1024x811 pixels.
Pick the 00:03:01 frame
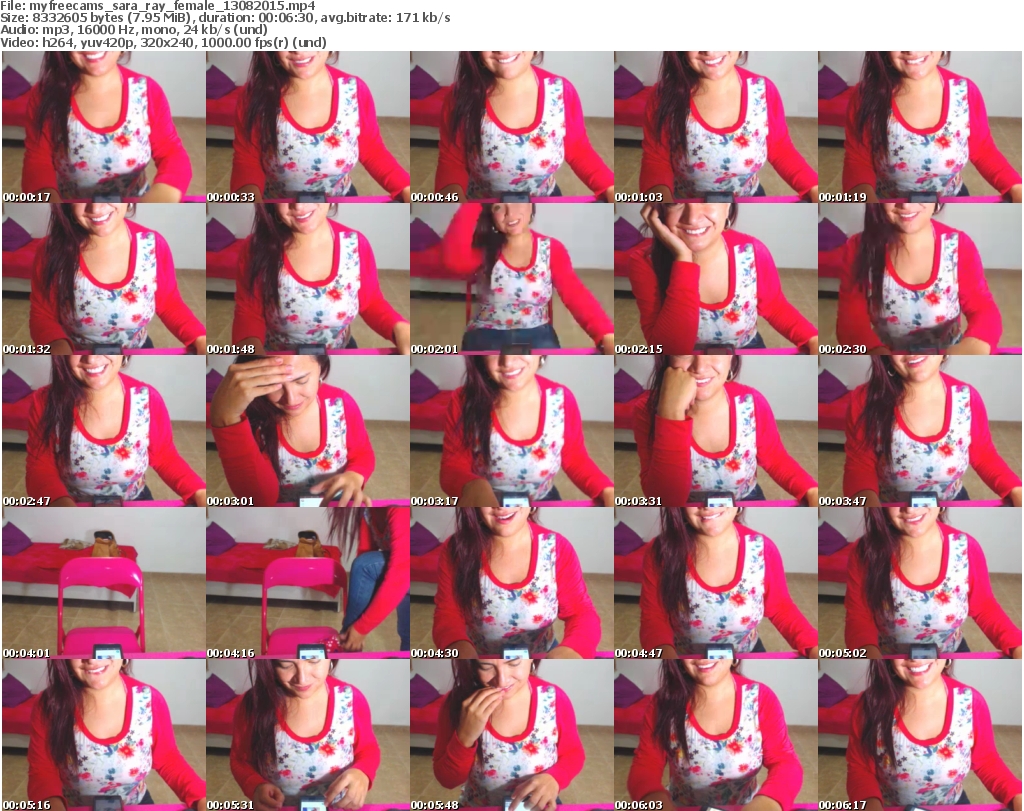(x=308, y=431)
